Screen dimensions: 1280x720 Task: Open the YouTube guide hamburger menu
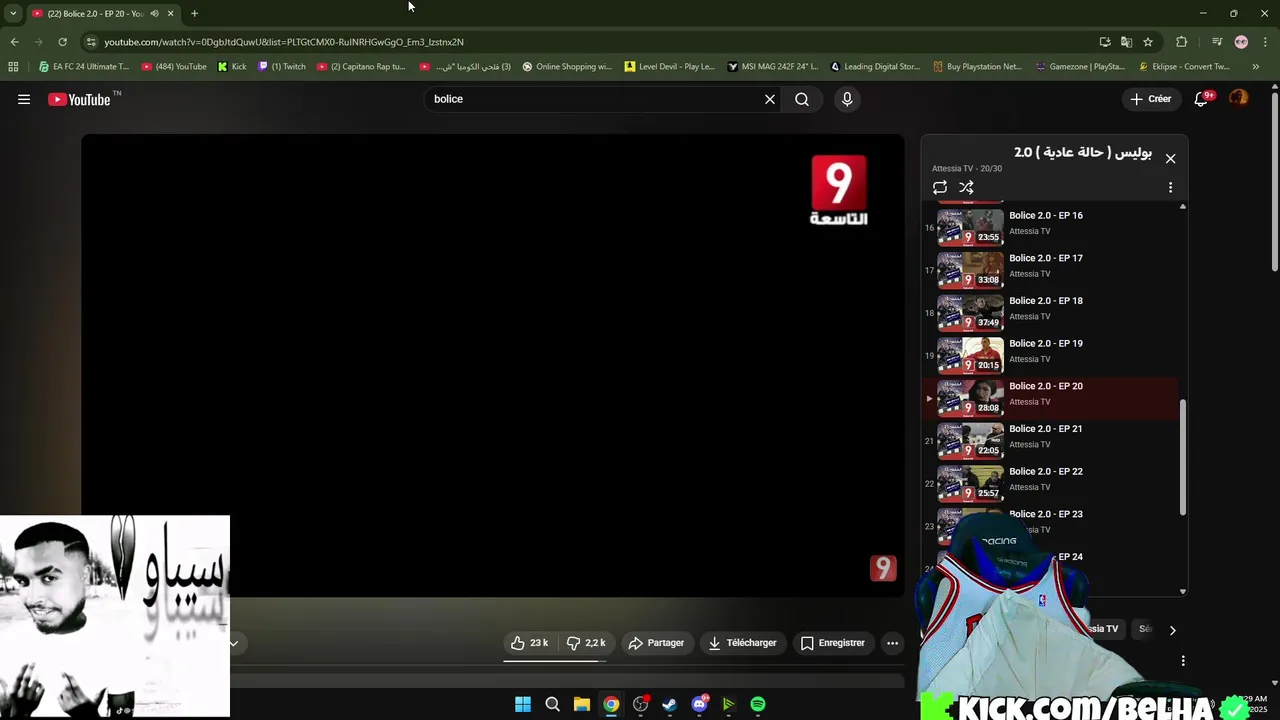click(24, 99)
